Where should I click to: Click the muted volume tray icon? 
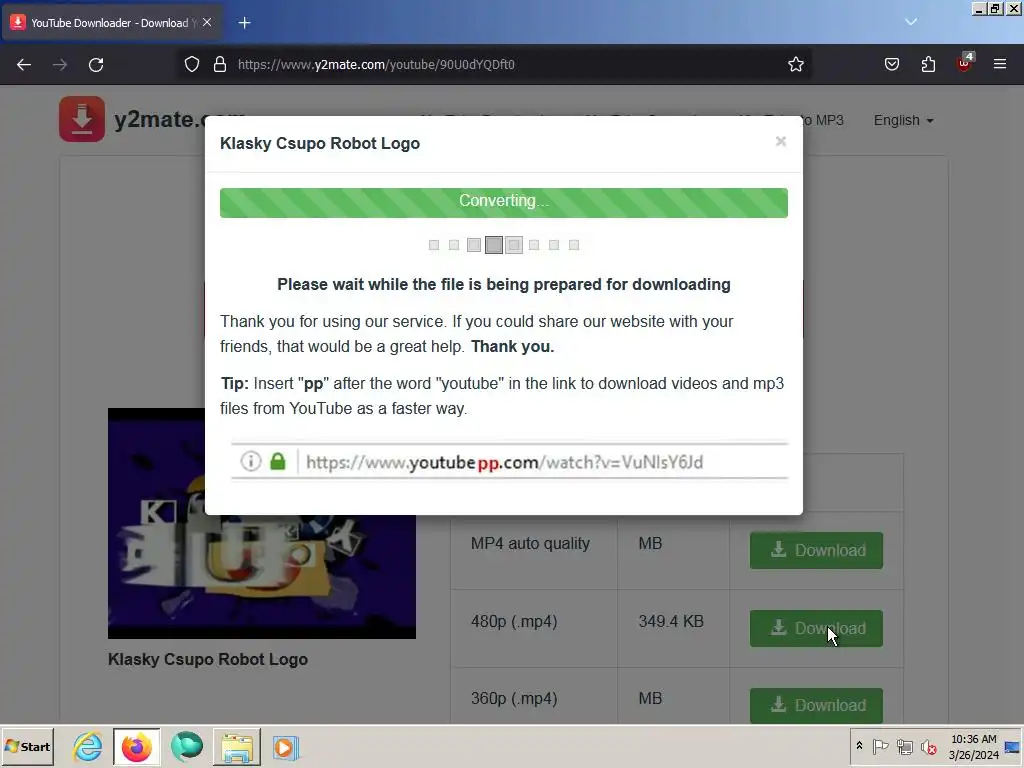pos(928,746)
